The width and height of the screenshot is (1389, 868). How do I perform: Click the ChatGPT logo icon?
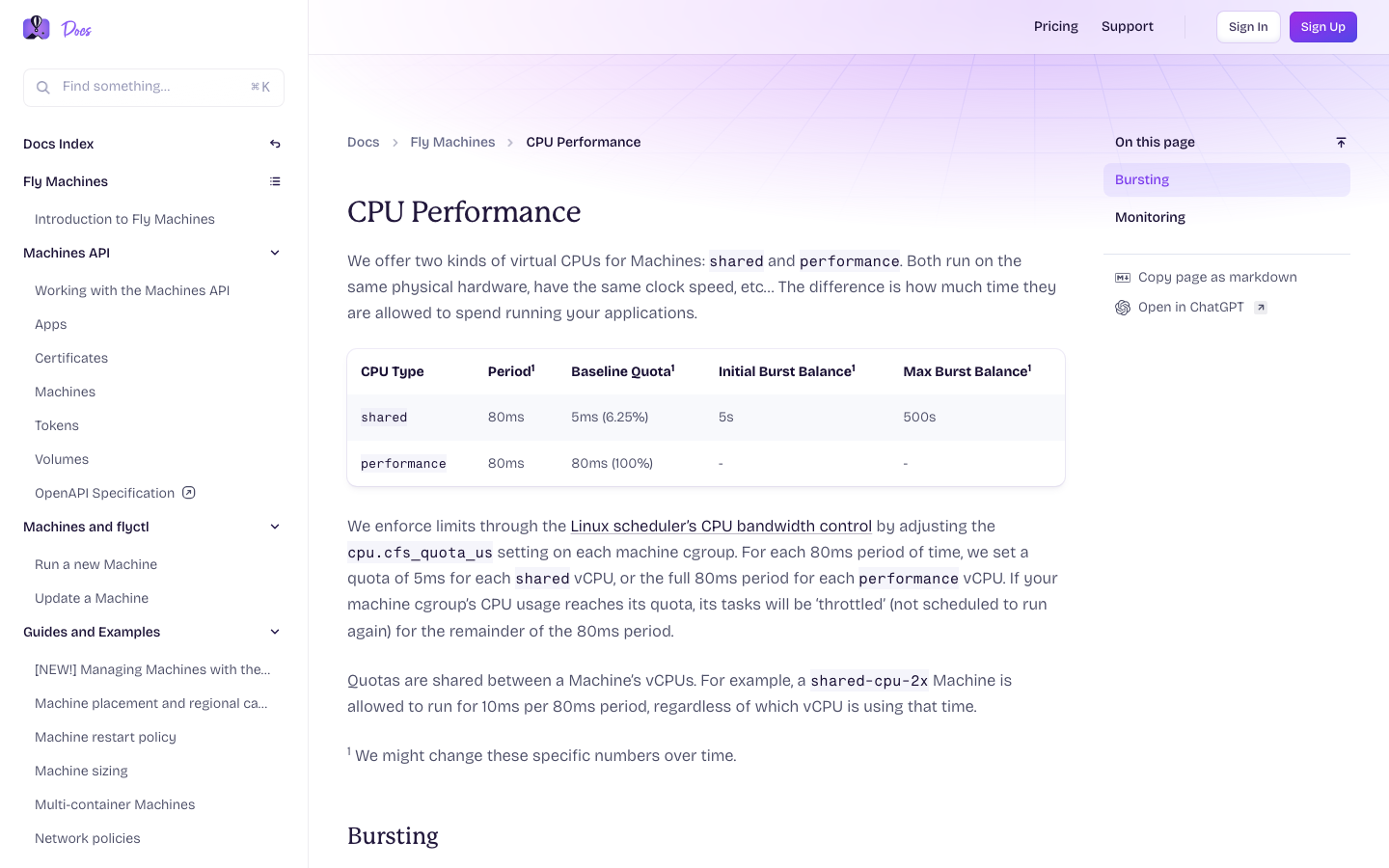click(1123, 308)
